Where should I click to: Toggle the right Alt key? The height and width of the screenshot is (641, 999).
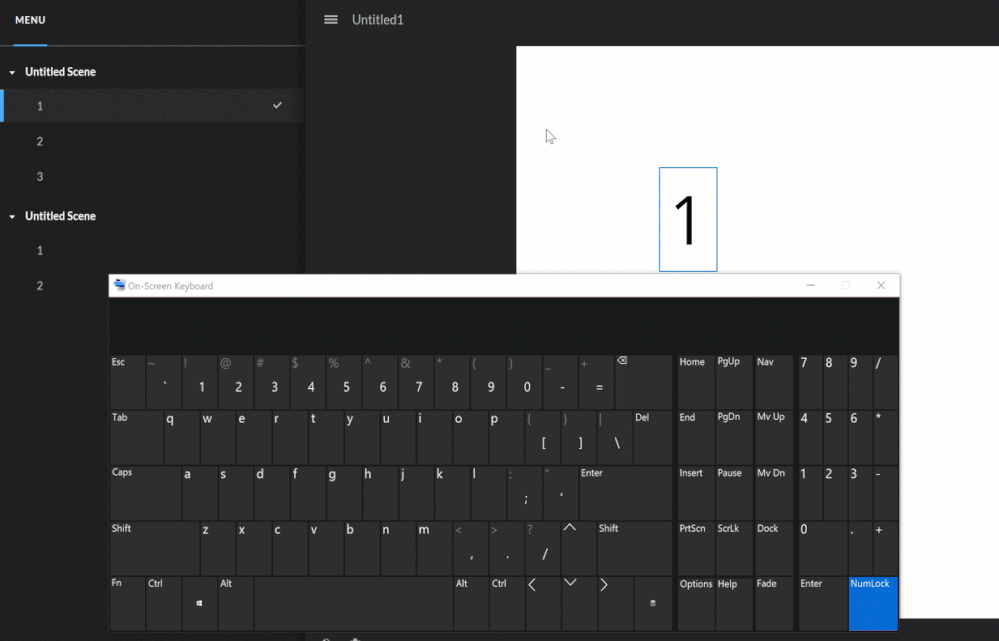(471, 603)
